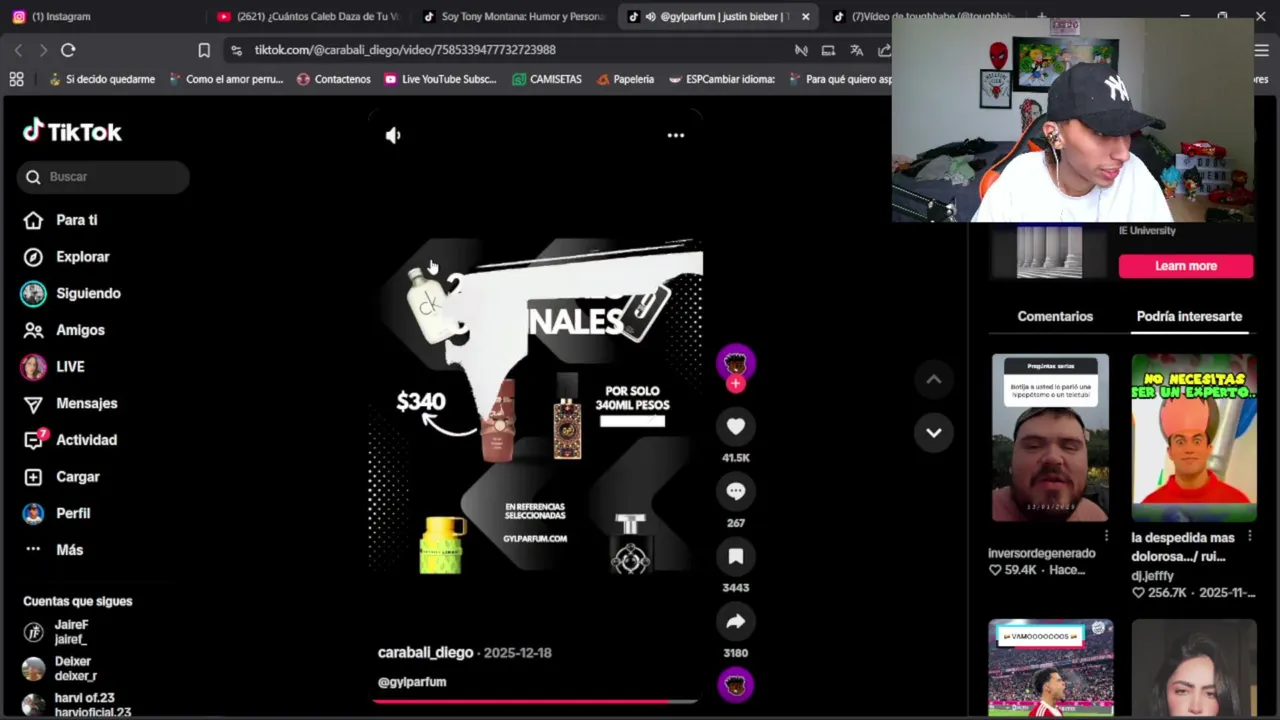Close the @gylparfum browser tab
This screenshot has height=720, width=1280.
[805, 16]
